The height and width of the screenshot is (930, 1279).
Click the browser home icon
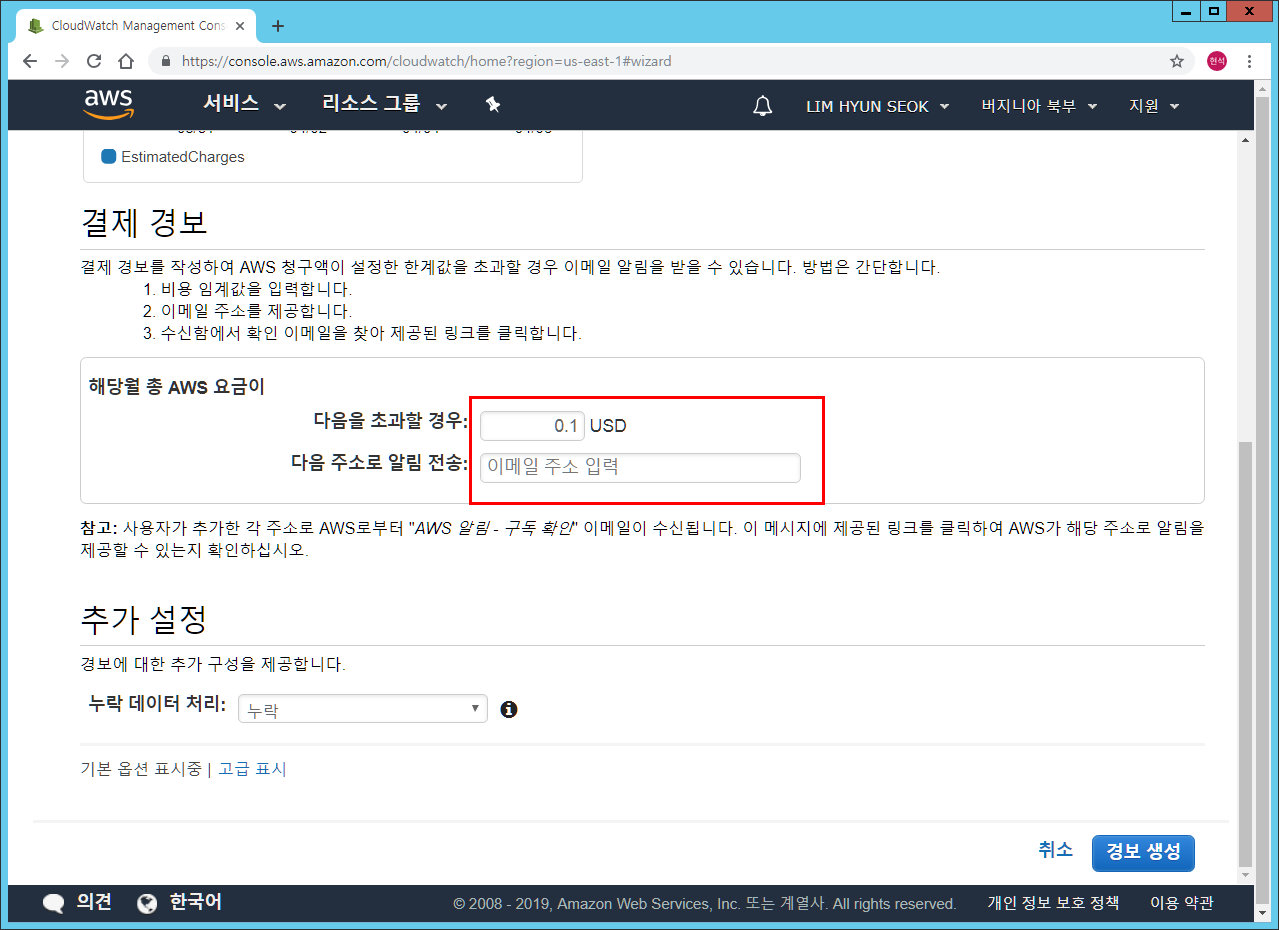pos(126,61)
